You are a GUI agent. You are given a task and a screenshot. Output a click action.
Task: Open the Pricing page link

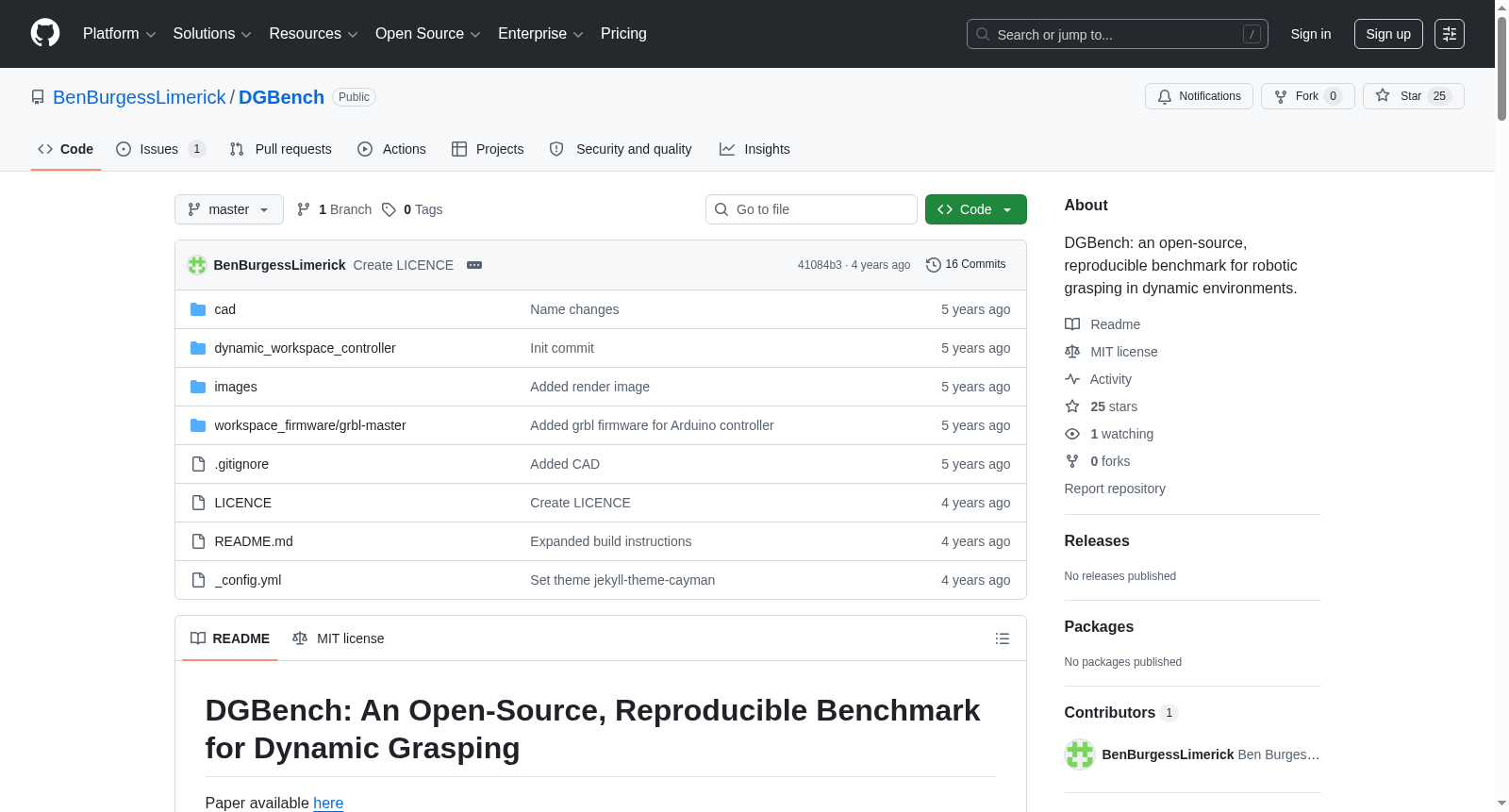(x=623, y=34)
